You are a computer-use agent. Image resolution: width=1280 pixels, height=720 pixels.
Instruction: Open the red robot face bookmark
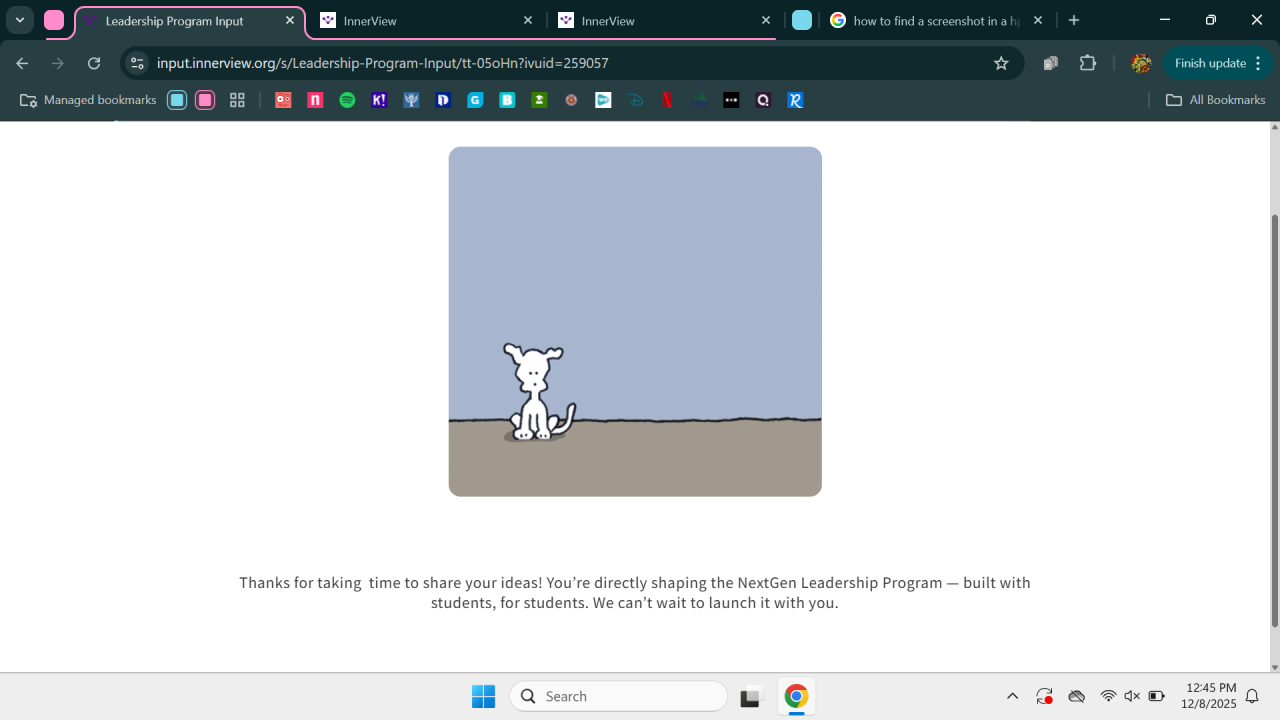coord(283,100)
